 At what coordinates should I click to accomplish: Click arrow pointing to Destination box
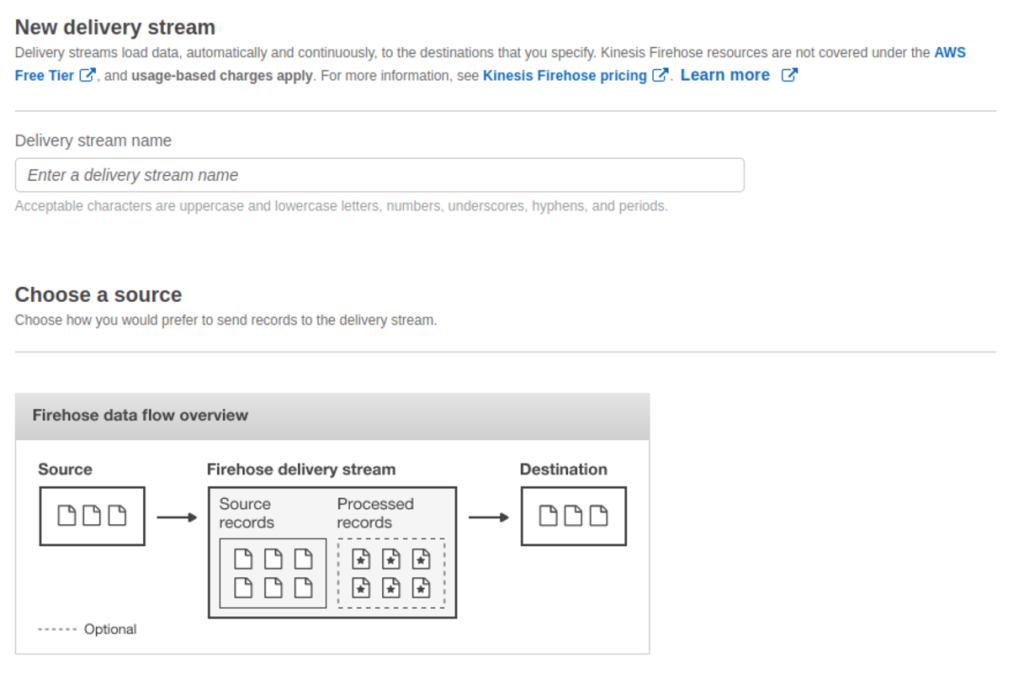(488, 517)
